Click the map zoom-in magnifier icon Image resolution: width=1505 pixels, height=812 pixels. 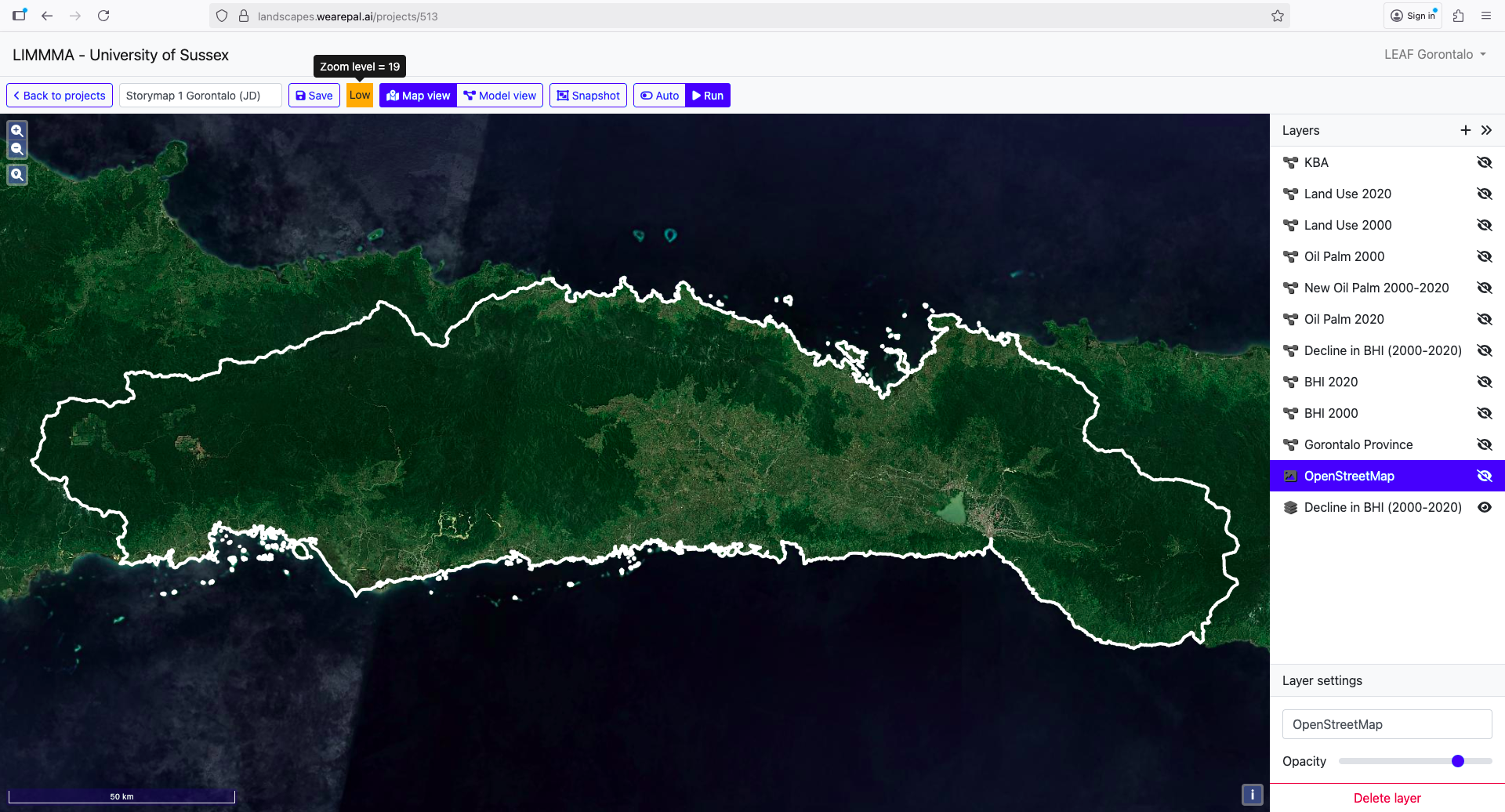tap(17, 131)
